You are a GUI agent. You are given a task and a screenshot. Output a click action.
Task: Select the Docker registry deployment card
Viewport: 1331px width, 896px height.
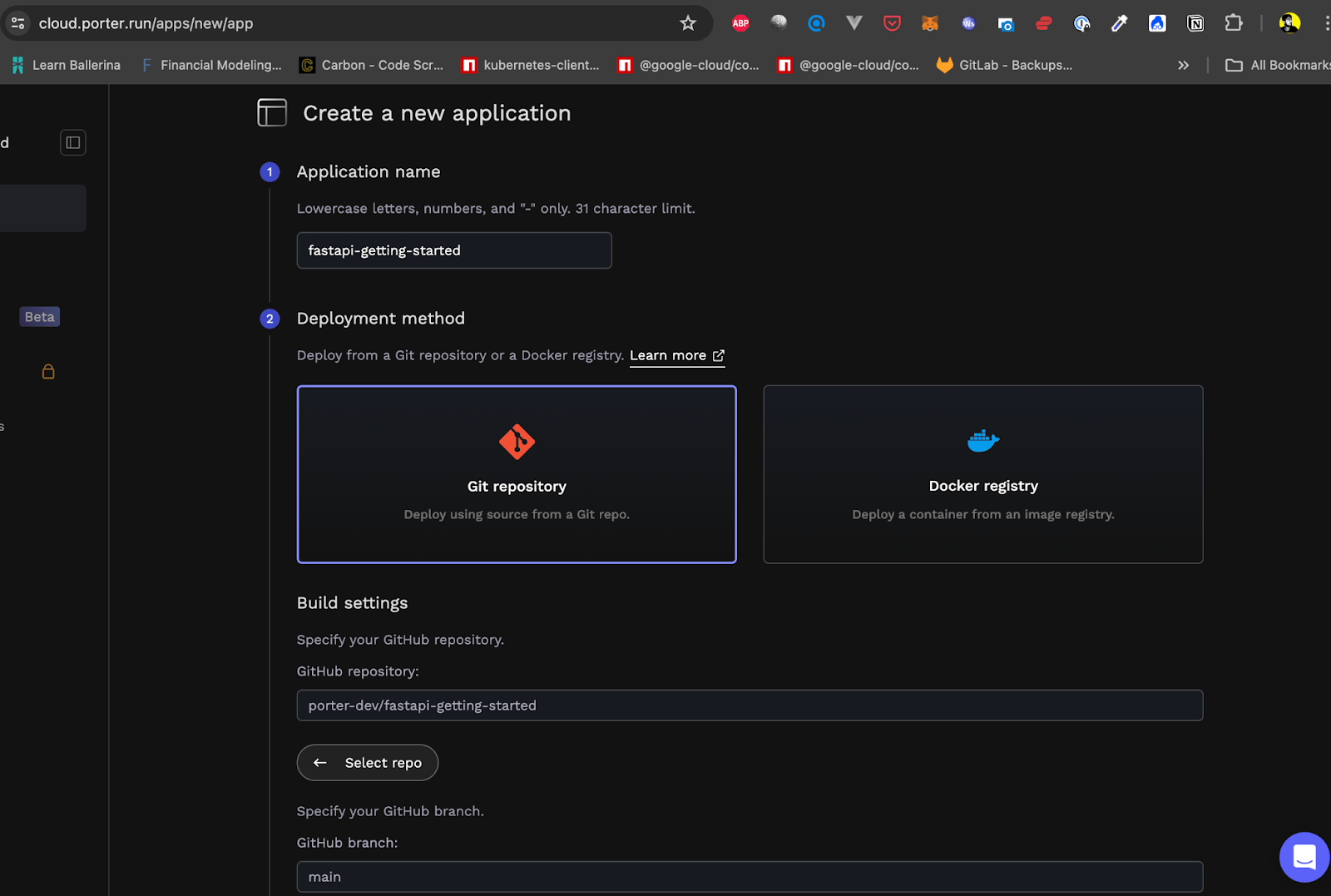[983, 474]
